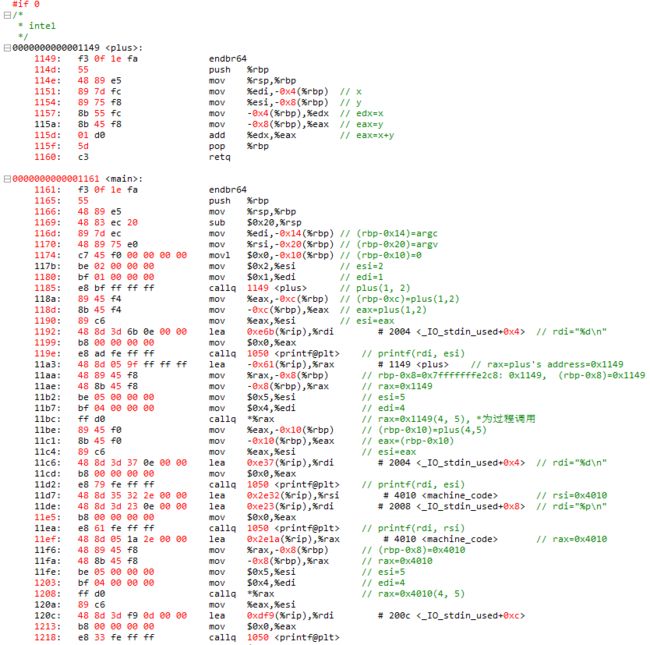Click the "retq" instruction
This screenshot has height=645, width=650.
pos(219,157)
